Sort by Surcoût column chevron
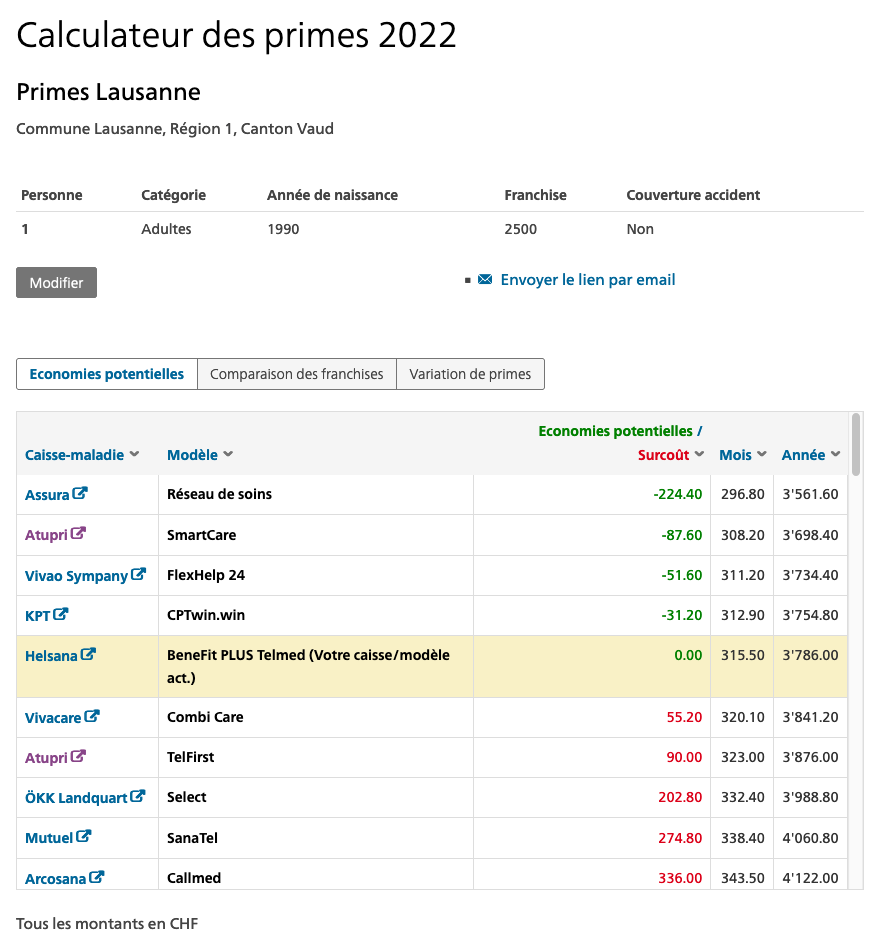The width and height of the screenshot is (875, 946). [699, 454]
